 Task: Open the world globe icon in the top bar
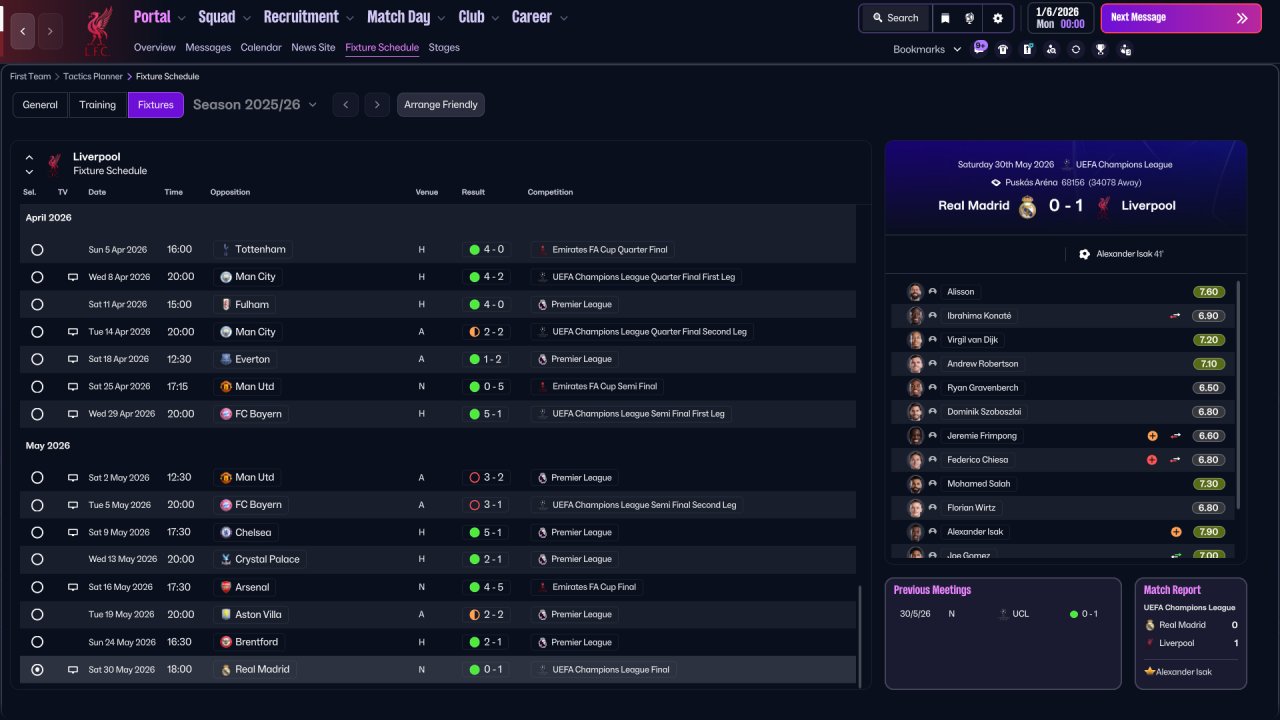point(970,18)
